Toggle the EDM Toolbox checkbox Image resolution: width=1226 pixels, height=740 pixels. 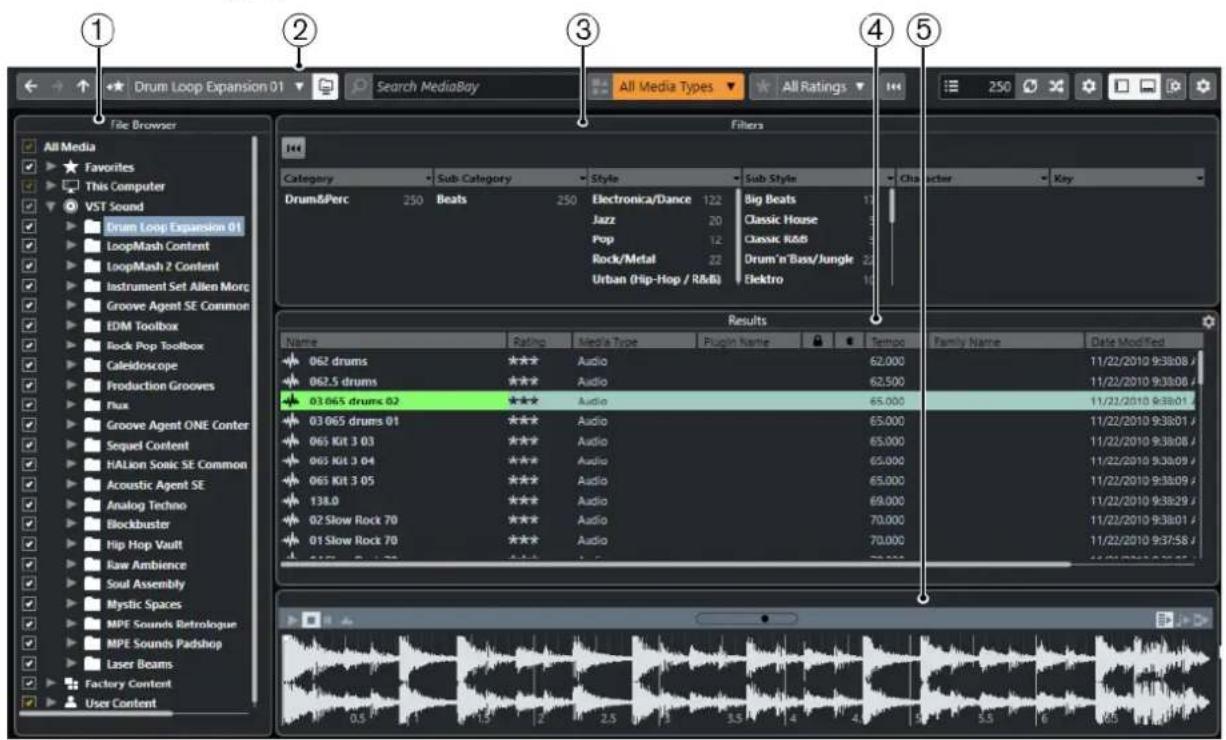pyautogui.click(x=28, y=325)
